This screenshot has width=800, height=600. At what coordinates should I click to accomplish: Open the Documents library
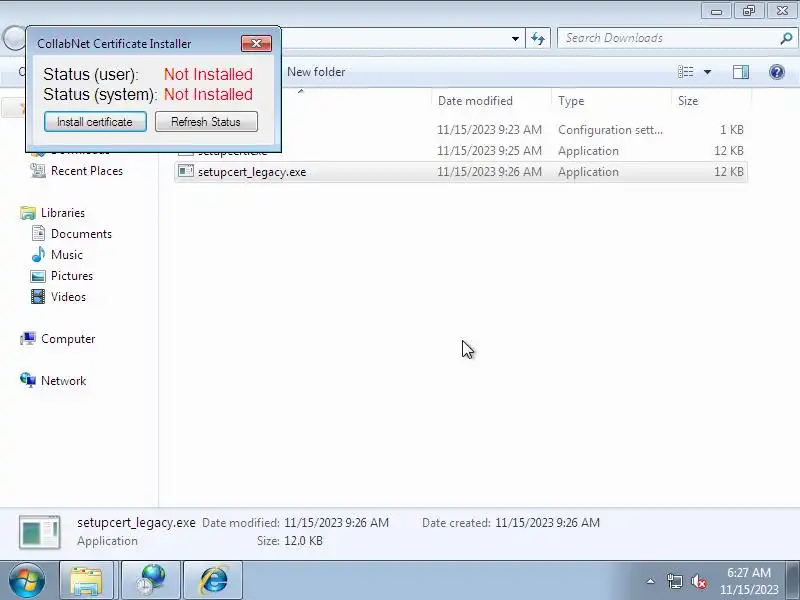pyautogui.click(x=81, y=234)
